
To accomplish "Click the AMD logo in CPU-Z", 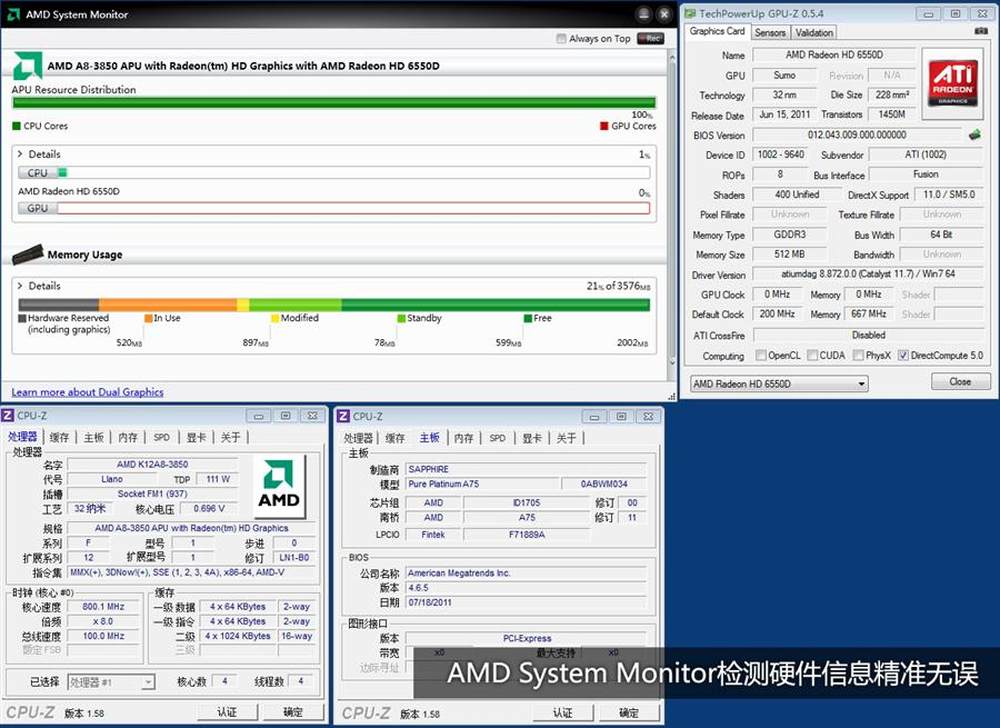I will (x=278, y=487).
